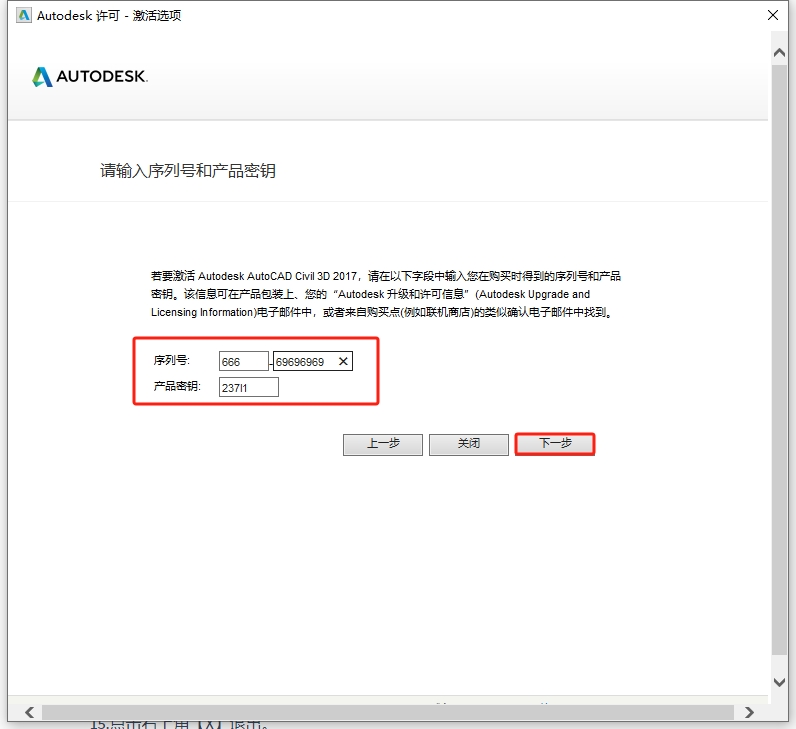Image resolution: width=796 pixels, height=729 pixels.
Task: Click the heading 请输入序列号和产品密钥
Action: click(x=188, y=171)
